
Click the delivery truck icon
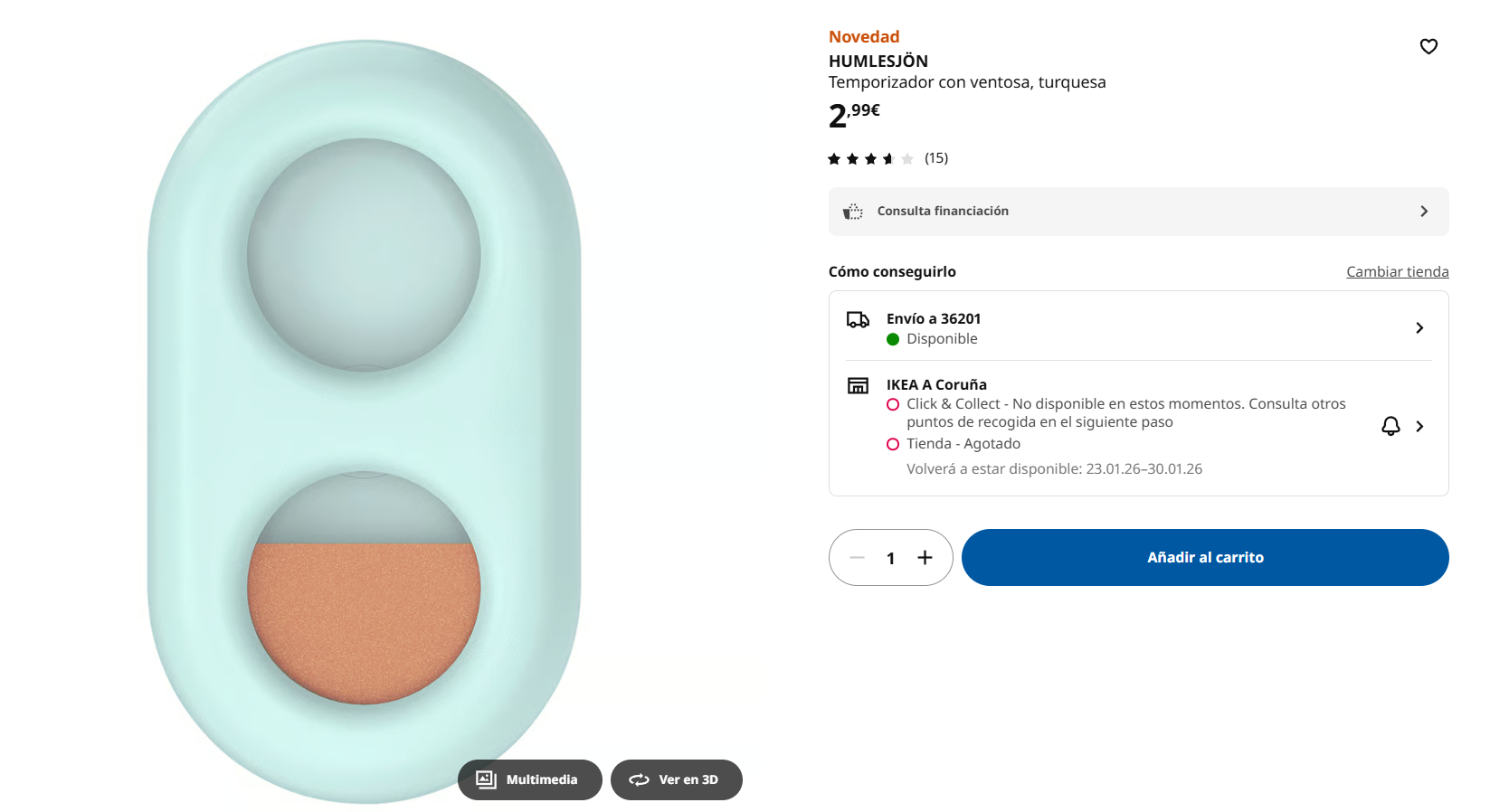coord(858,319)
